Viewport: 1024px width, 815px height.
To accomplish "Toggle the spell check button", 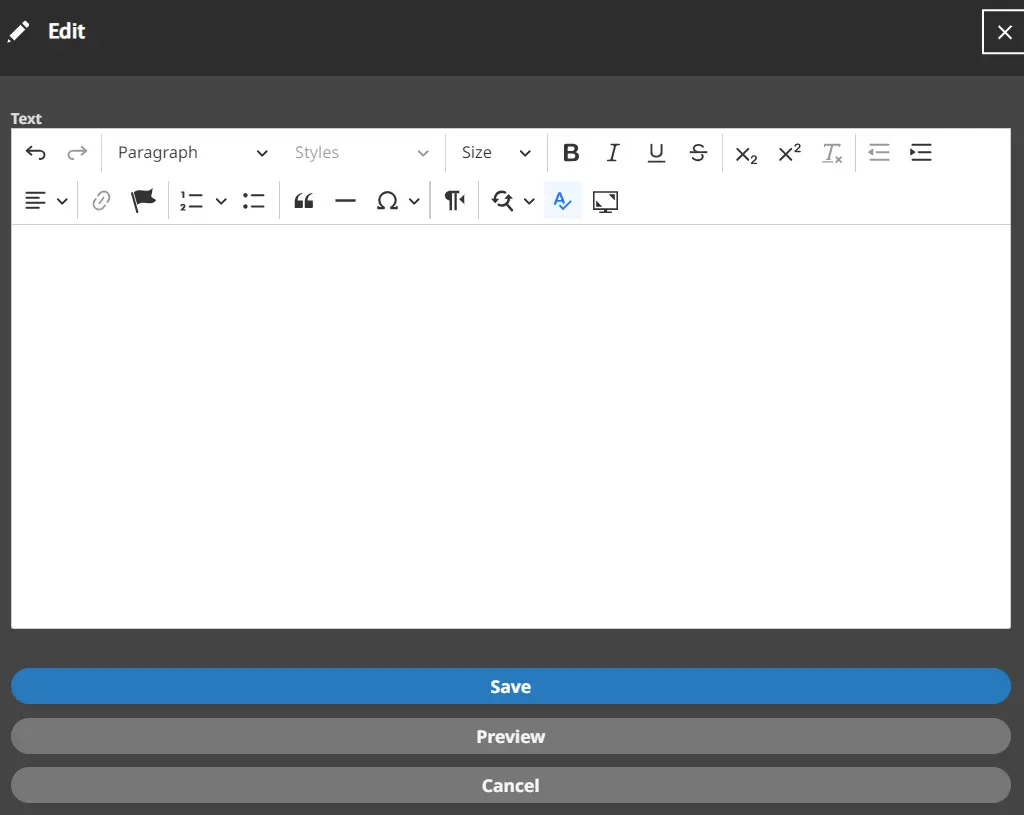I will coord(563,201).
